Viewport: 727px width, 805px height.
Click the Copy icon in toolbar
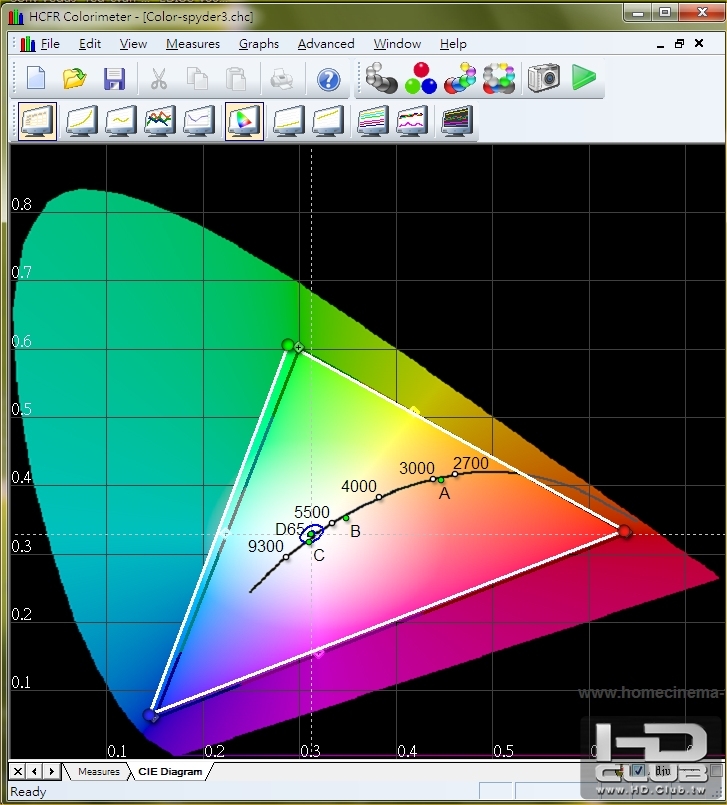[x=197, y=79]
